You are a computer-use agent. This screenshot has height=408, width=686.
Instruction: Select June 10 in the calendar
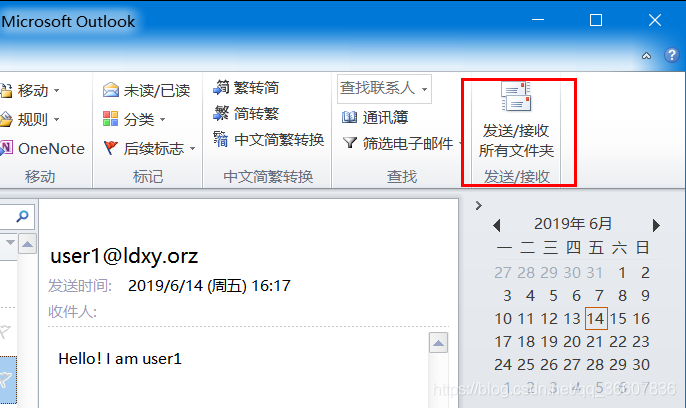503,319
